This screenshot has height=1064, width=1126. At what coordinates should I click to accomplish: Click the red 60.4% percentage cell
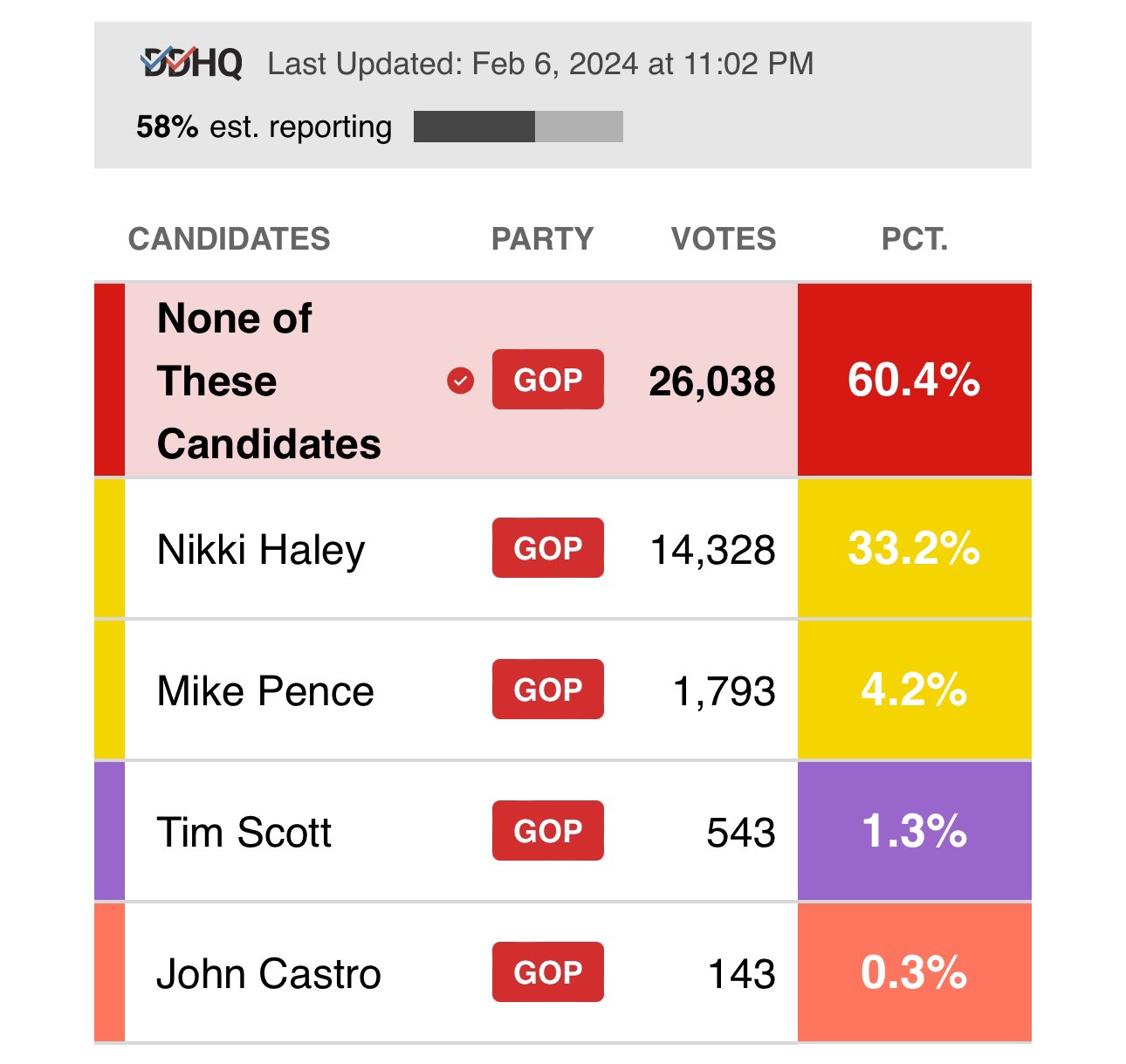click(x=914, y=381)
